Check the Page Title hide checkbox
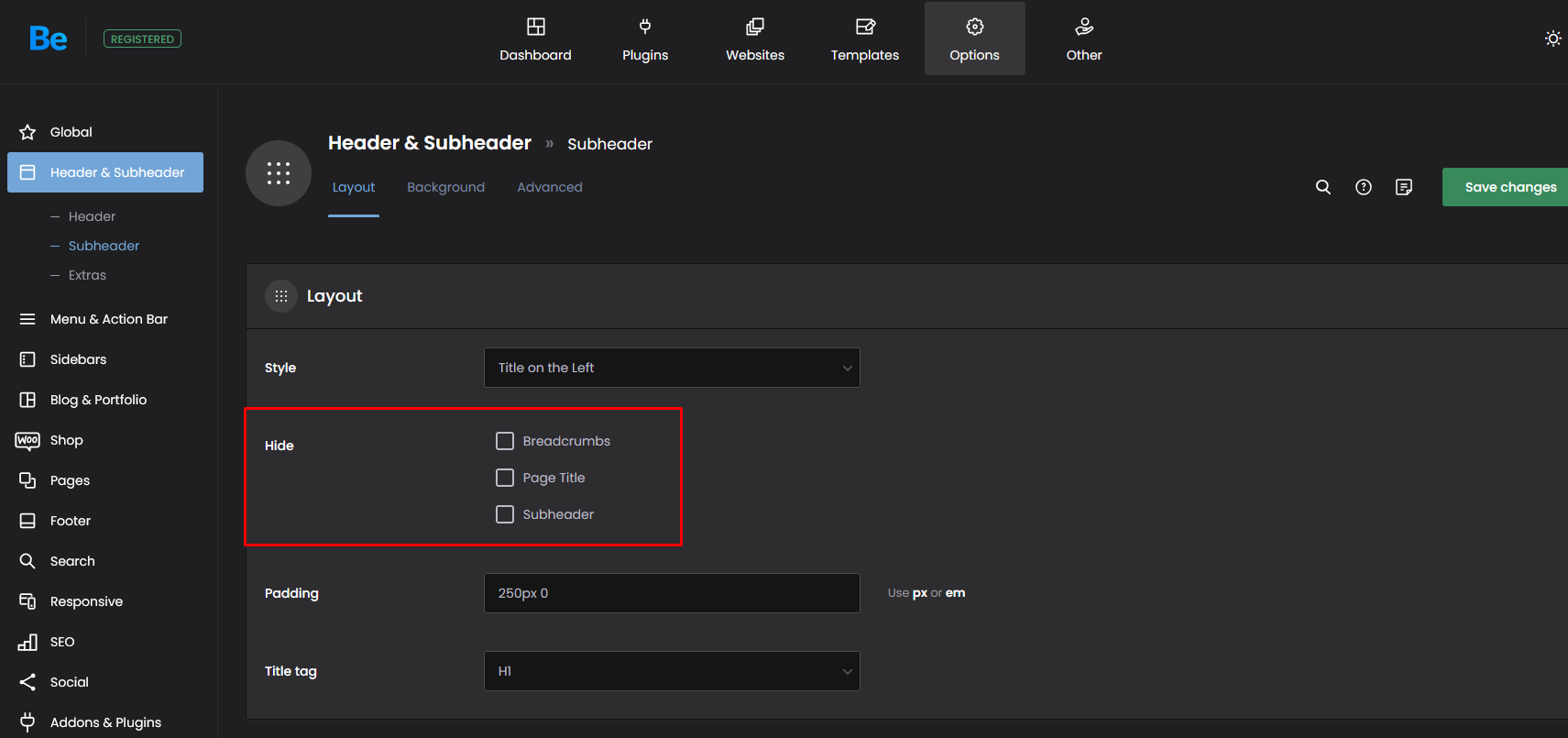Screen dimensions: 1568x738 (x=505, y=478)
